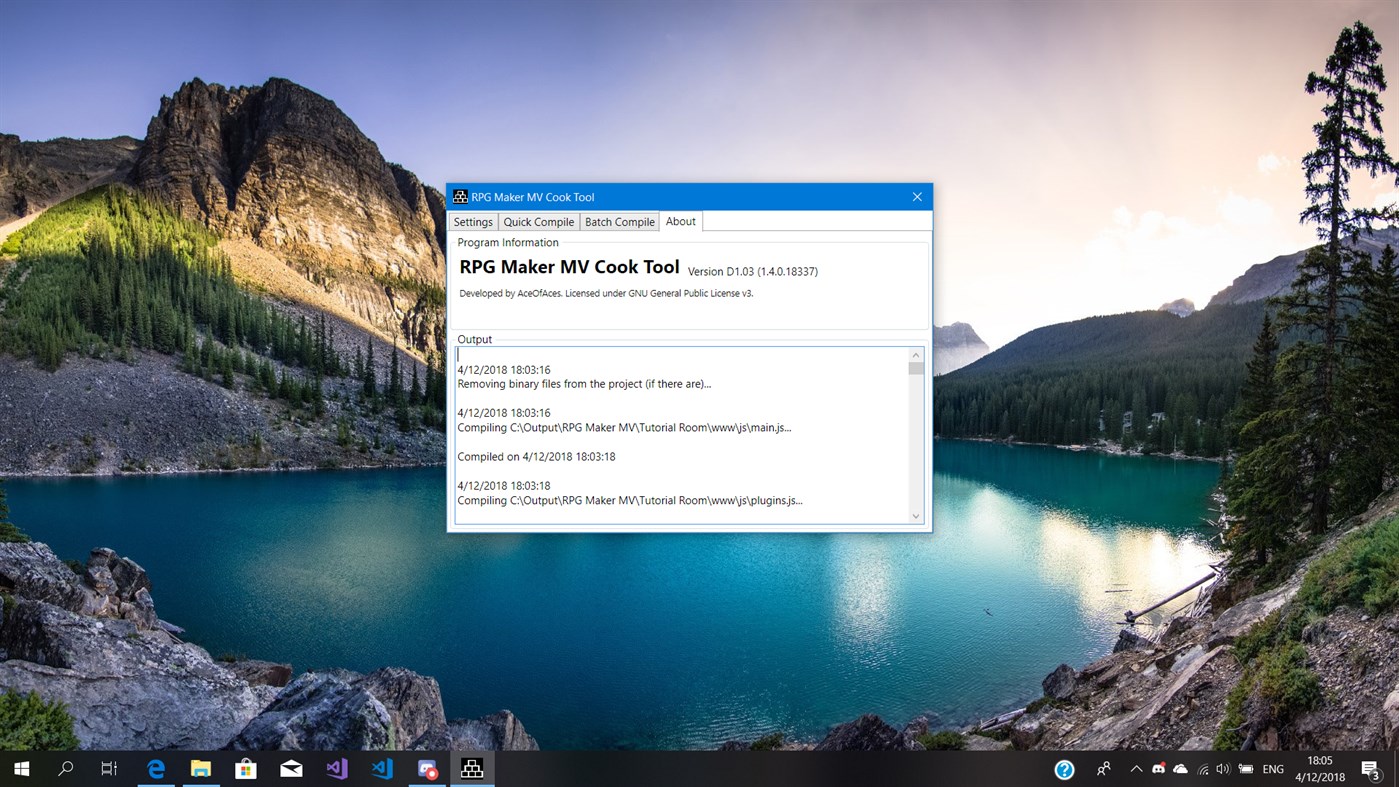The height and width of the screenshot is (787, 1399).
Task: Click the 'Compiled on 4/12/2018 18:03:18' line
Action: [x=536, y=457]
